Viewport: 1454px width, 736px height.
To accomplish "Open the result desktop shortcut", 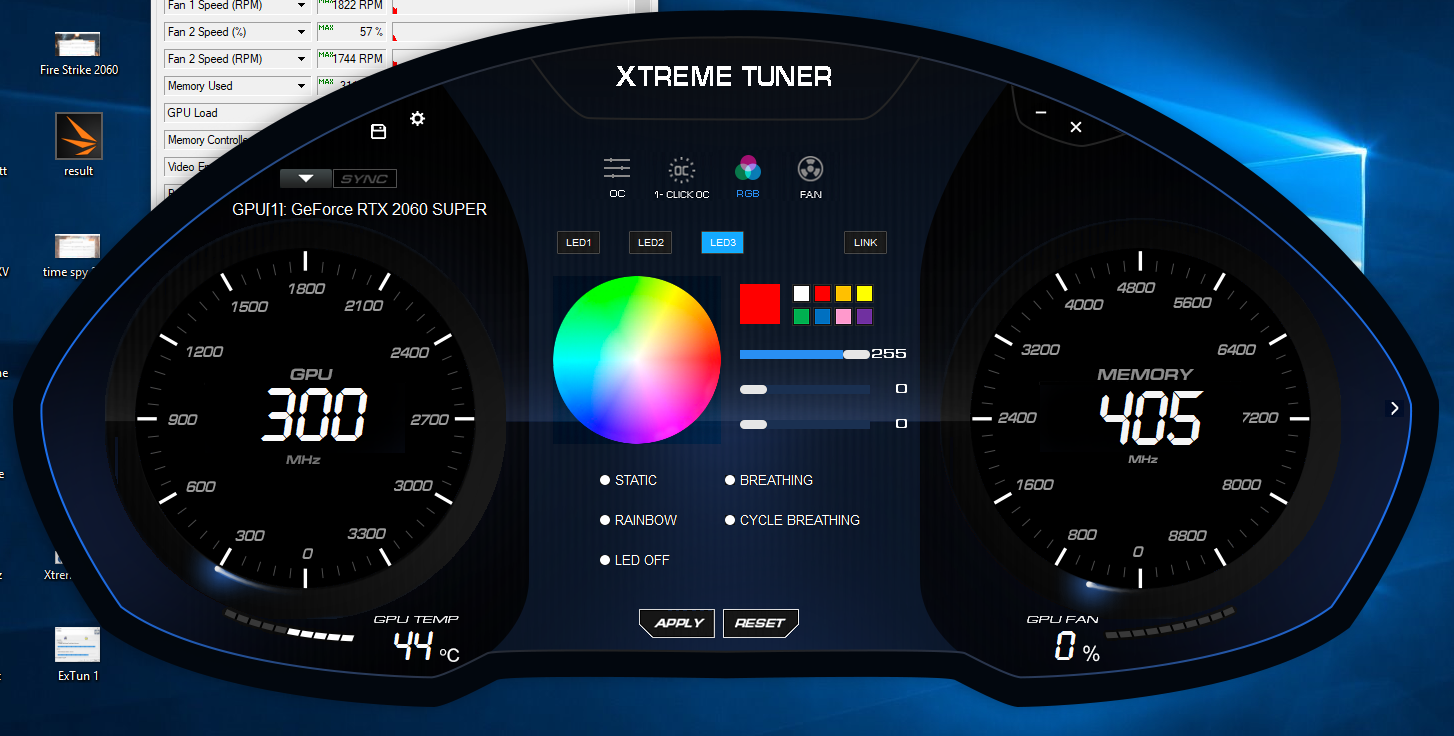I will (78, 145).
